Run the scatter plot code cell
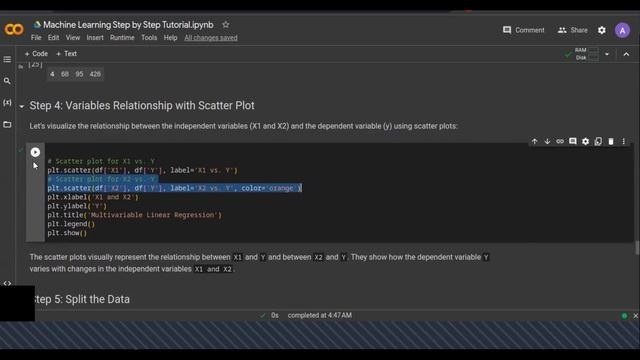The height and width of the screenshot is (360, 640). pos(35,152)
